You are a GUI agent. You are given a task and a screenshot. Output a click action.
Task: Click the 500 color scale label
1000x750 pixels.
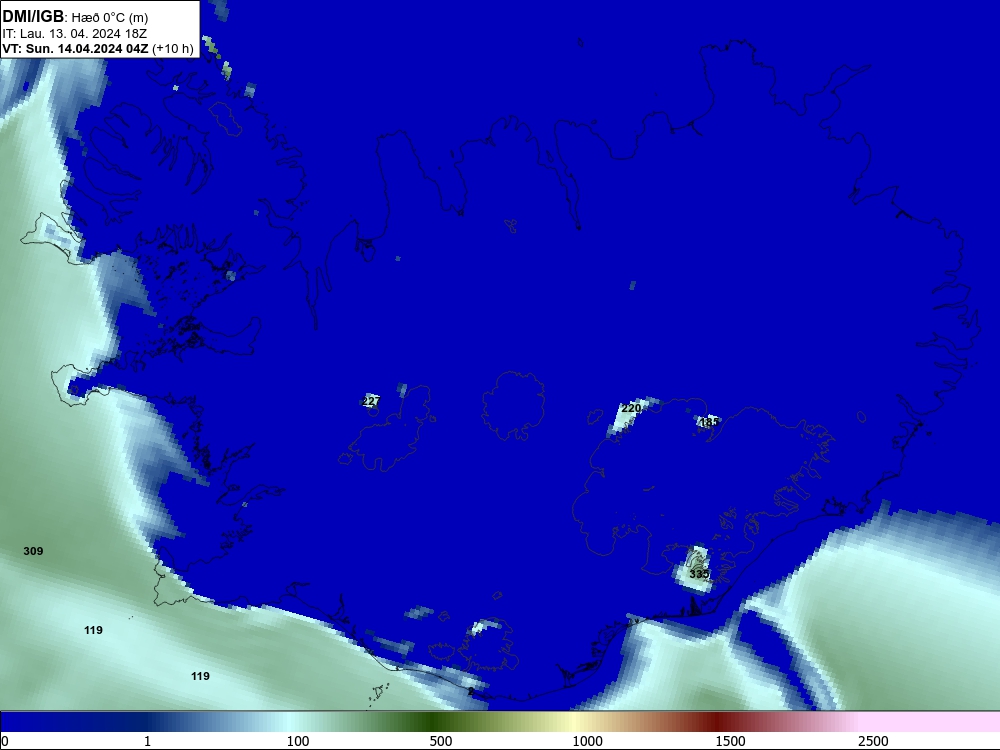(441, 741)
